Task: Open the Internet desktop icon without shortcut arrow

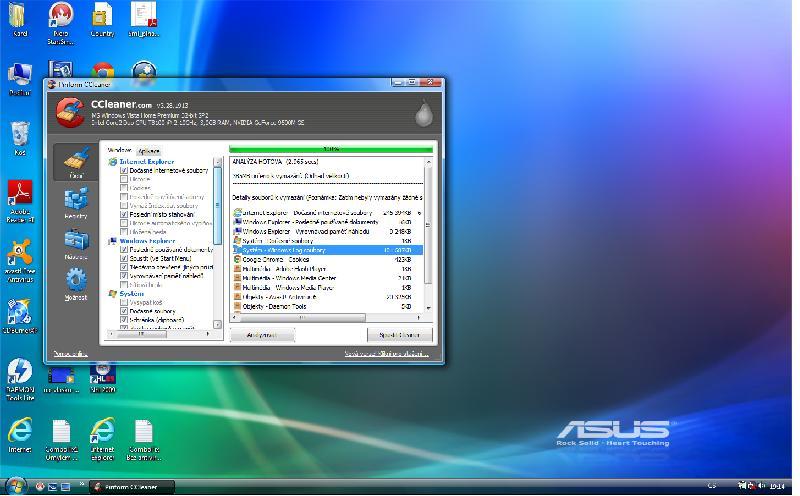Action: point(20,435)
